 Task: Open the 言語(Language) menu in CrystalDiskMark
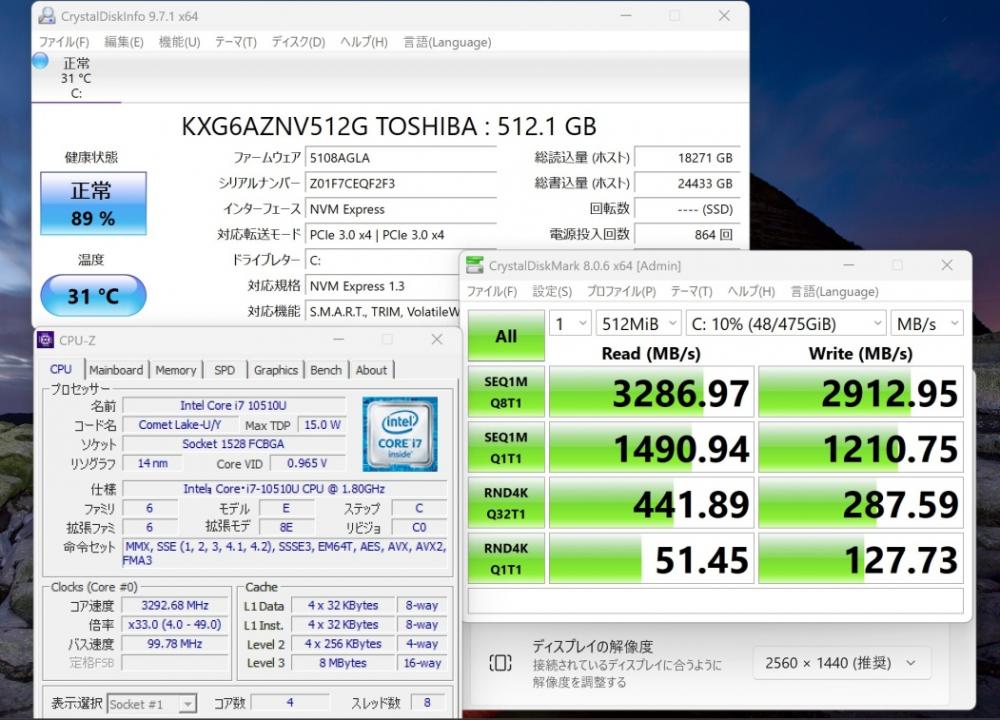tap(835, 291)
